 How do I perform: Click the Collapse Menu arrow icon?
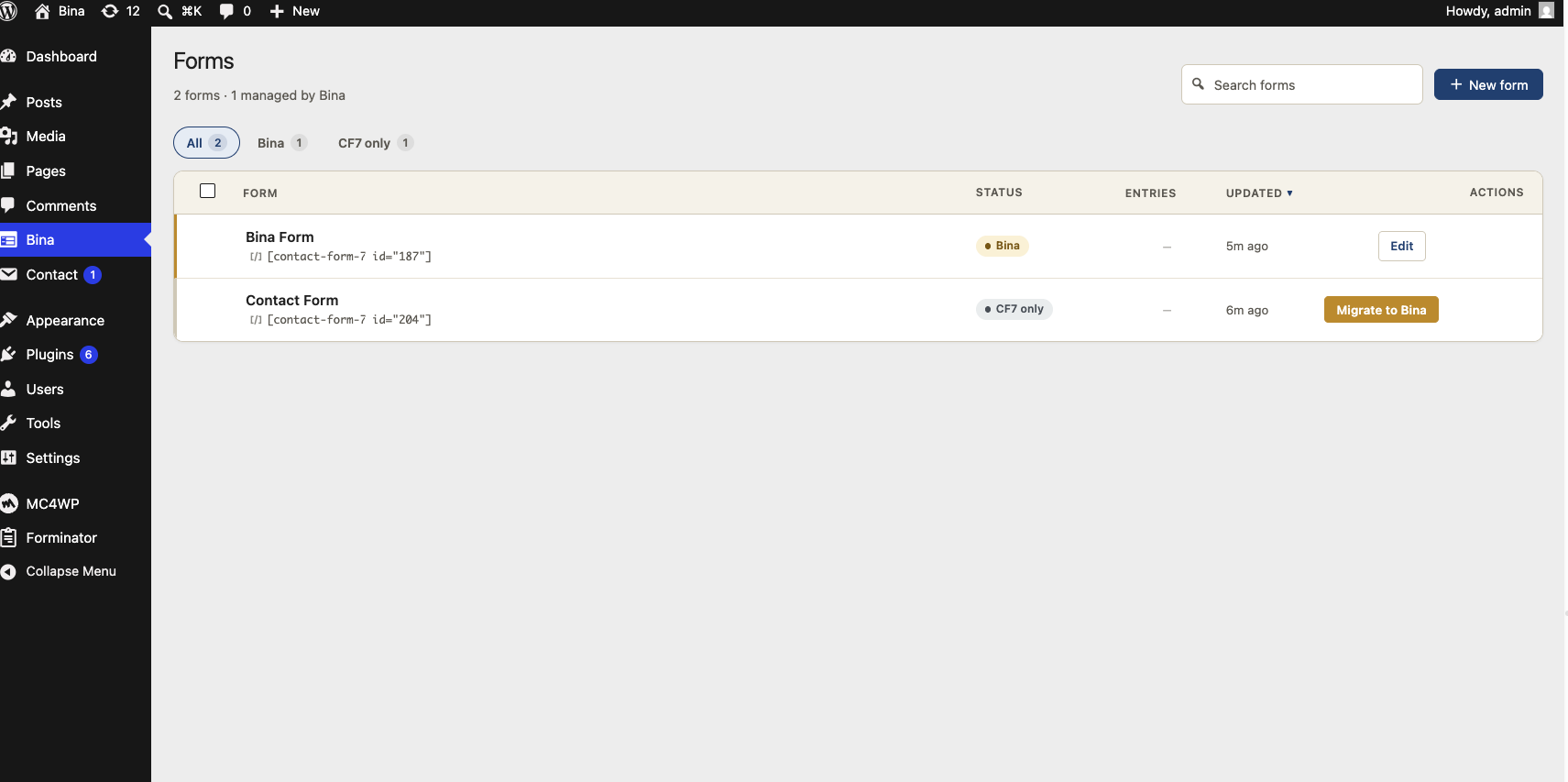click(9, 571)
